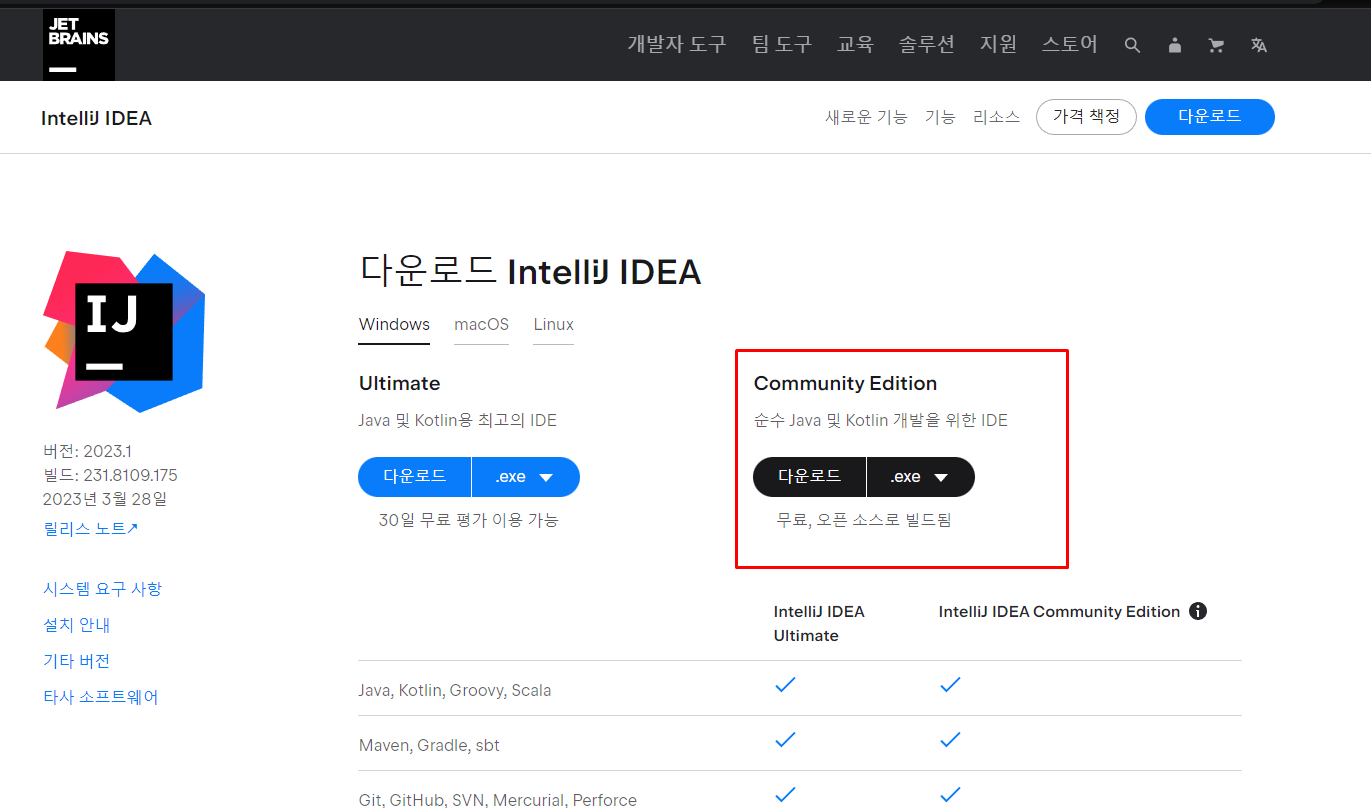
Task: Open the shopping cart icon
Action: (1216, 45)
